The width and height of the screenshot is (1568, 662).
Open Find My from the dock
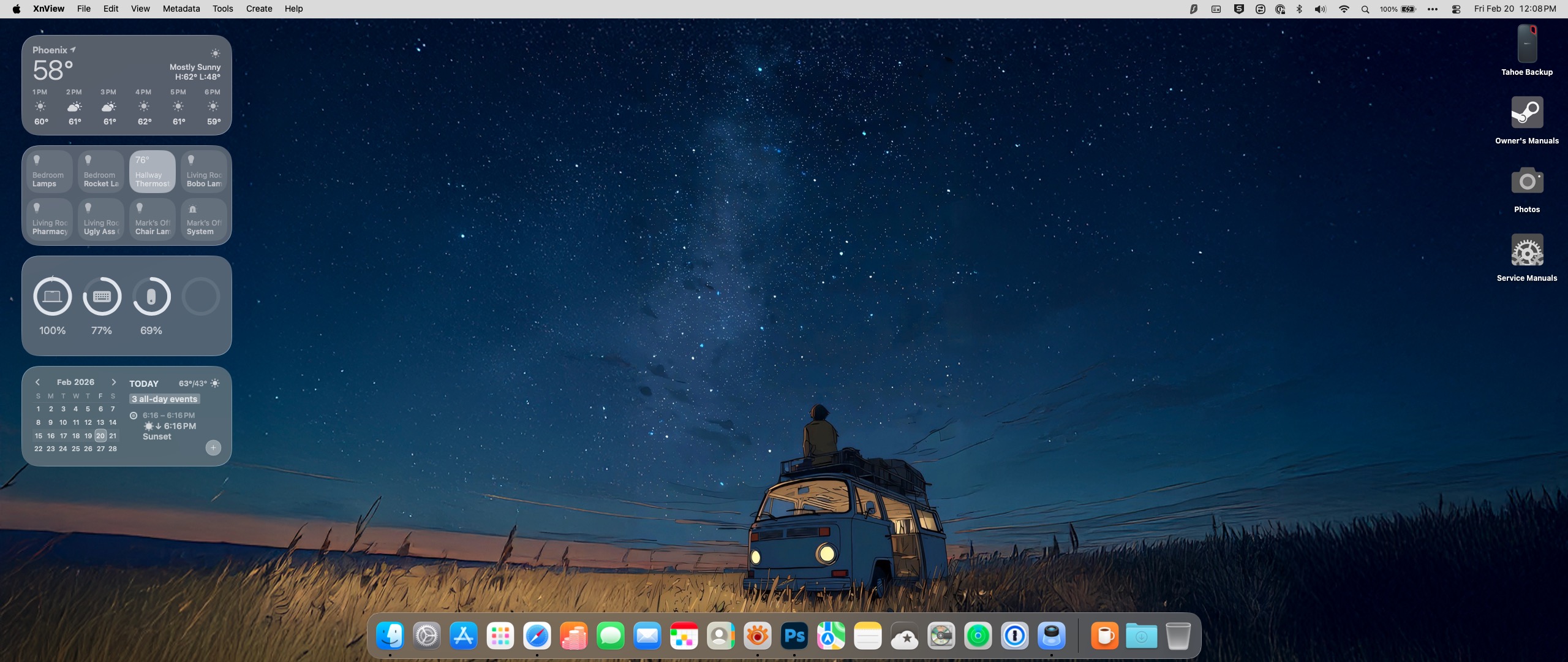click(x=978, y=636)
